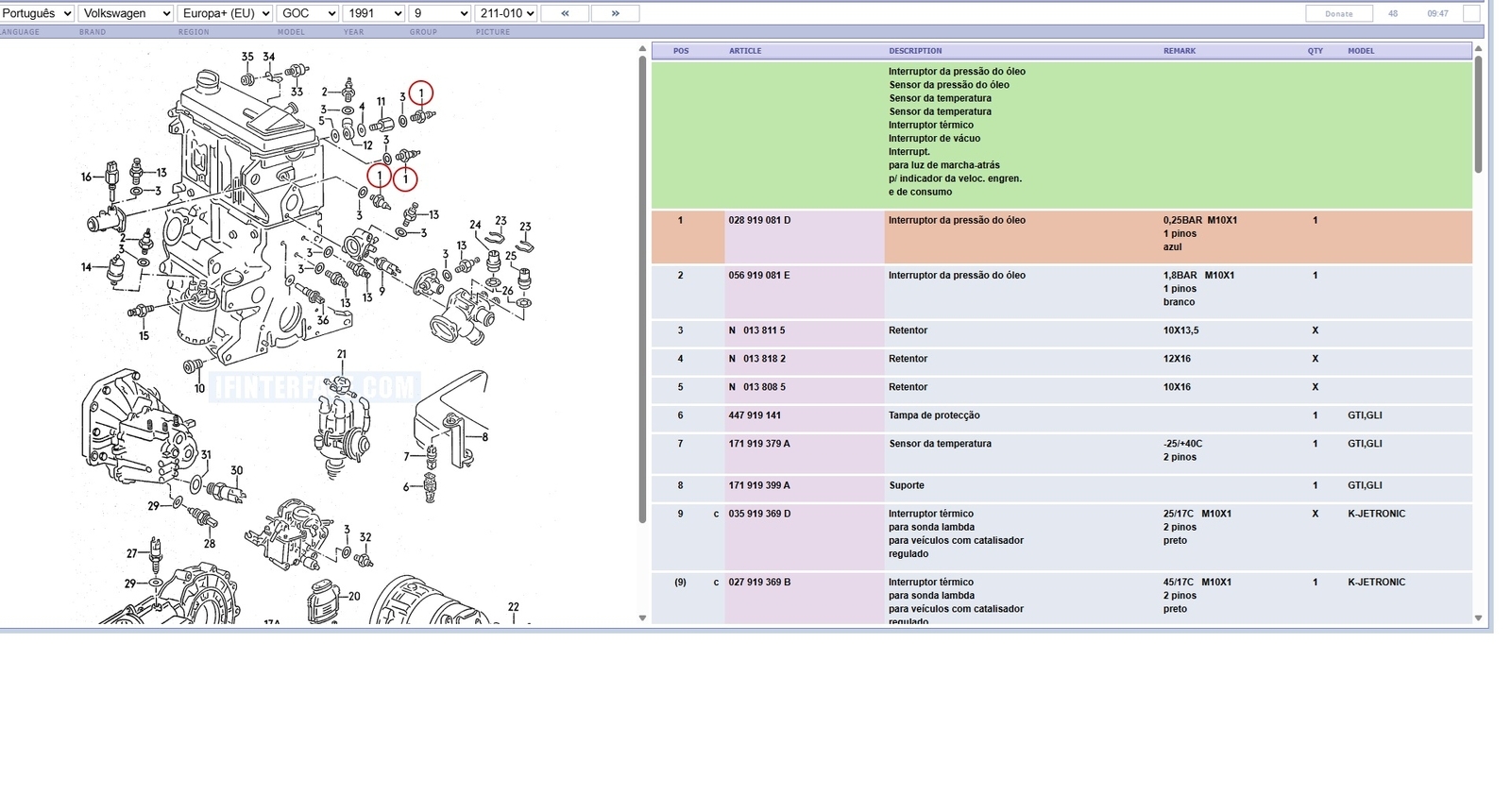Click the parts table vertical scrollbar thumb
The image size is (1511, 812).
tap(1478, 113)
